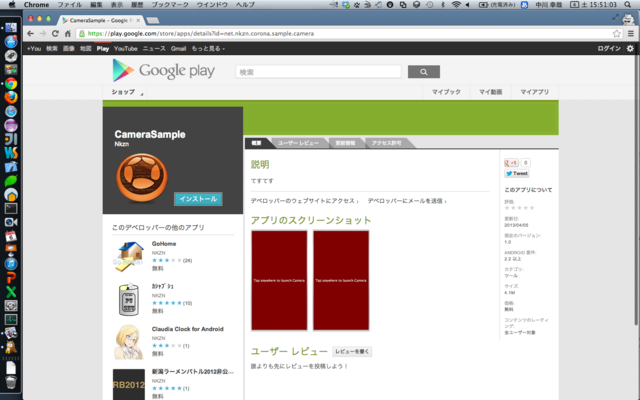The height and width of the screenshot is (400, 640).
Task: Open the GoHome app listing
Action: pos(164,244)
